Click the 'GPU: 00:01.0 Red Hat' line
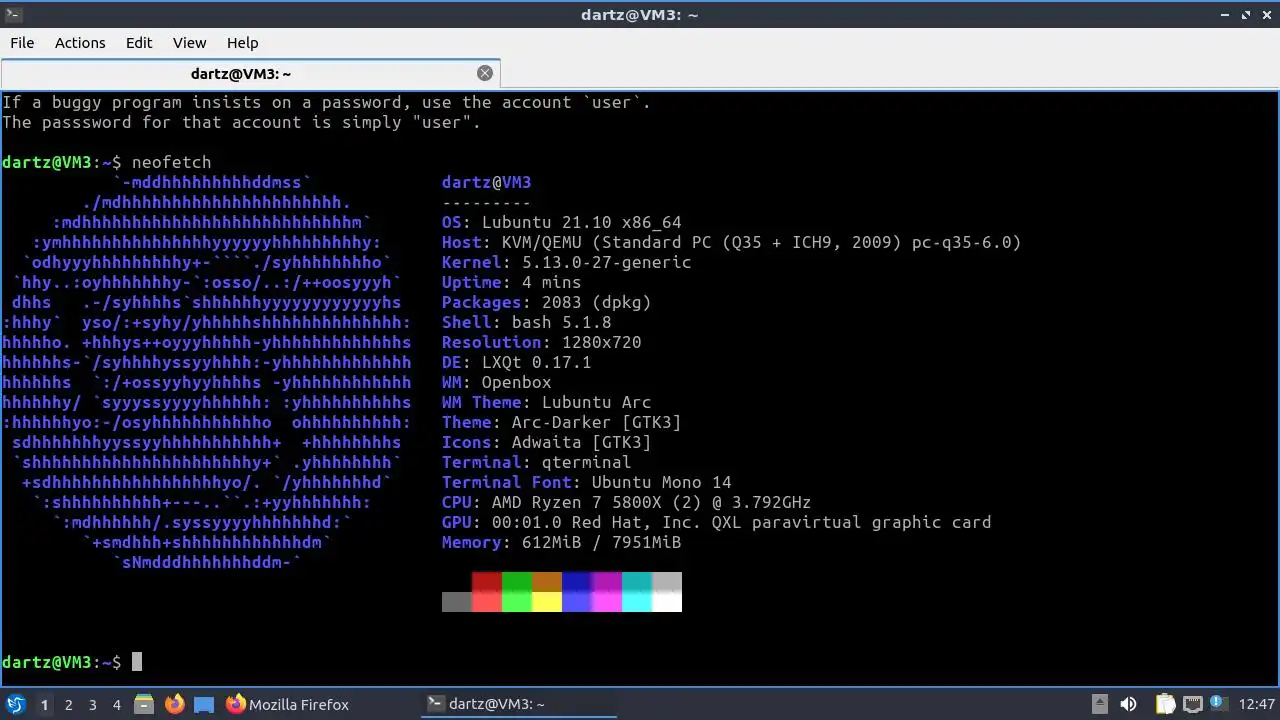1280x720 pixels. [717, 522]
